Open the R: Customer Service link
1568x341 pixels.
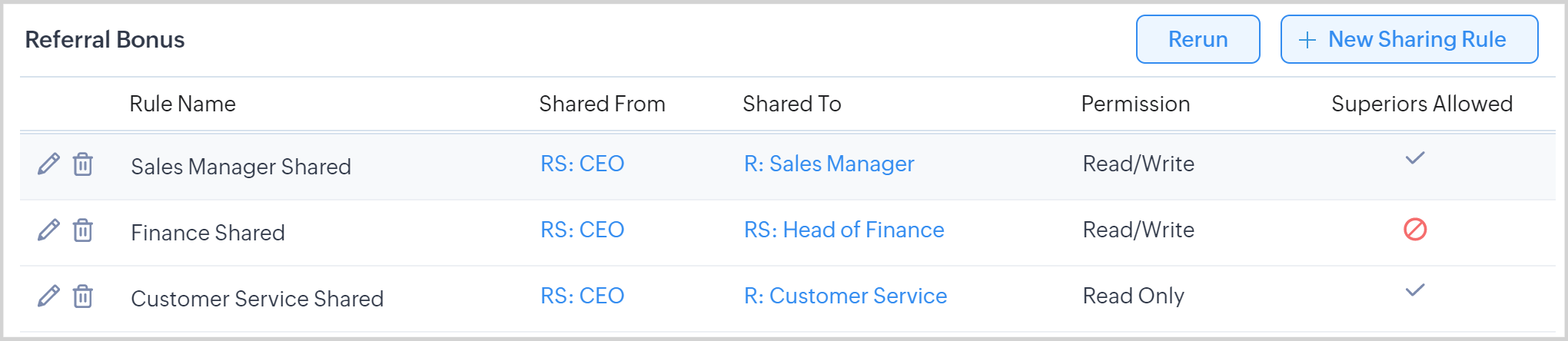pyautogui.click(x=845, y=296)
